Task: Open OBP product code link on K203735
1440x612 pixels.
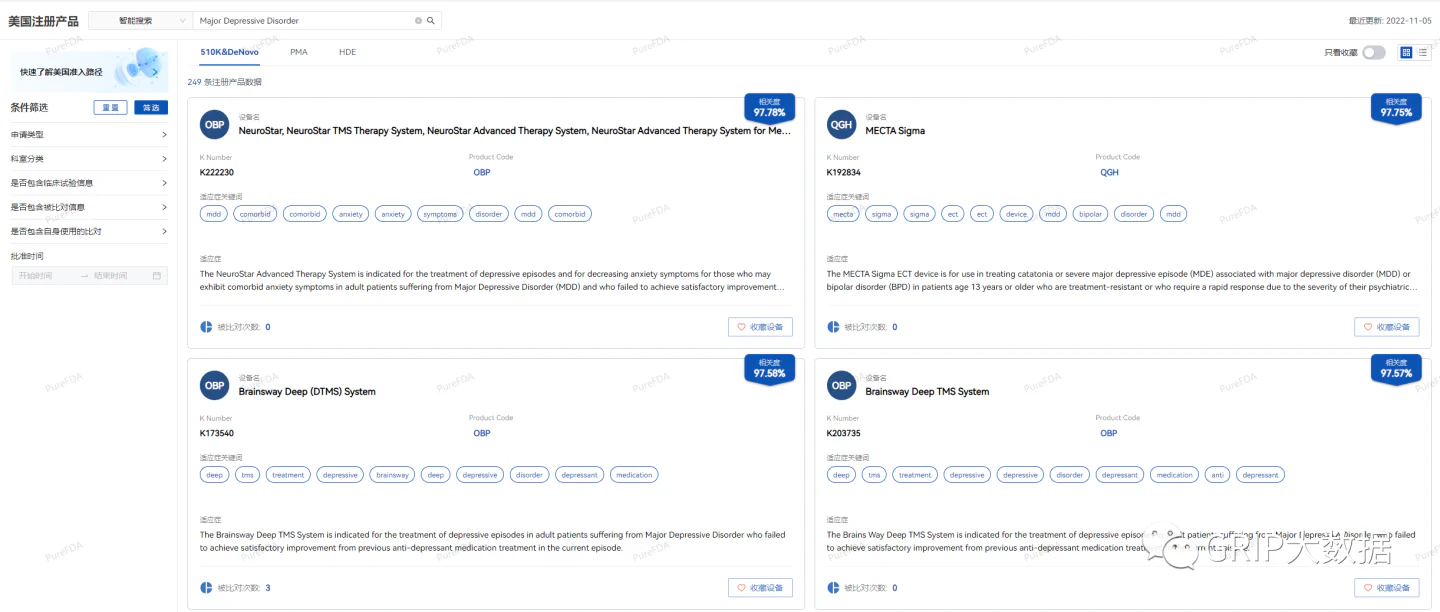Action: [1109, 433]
